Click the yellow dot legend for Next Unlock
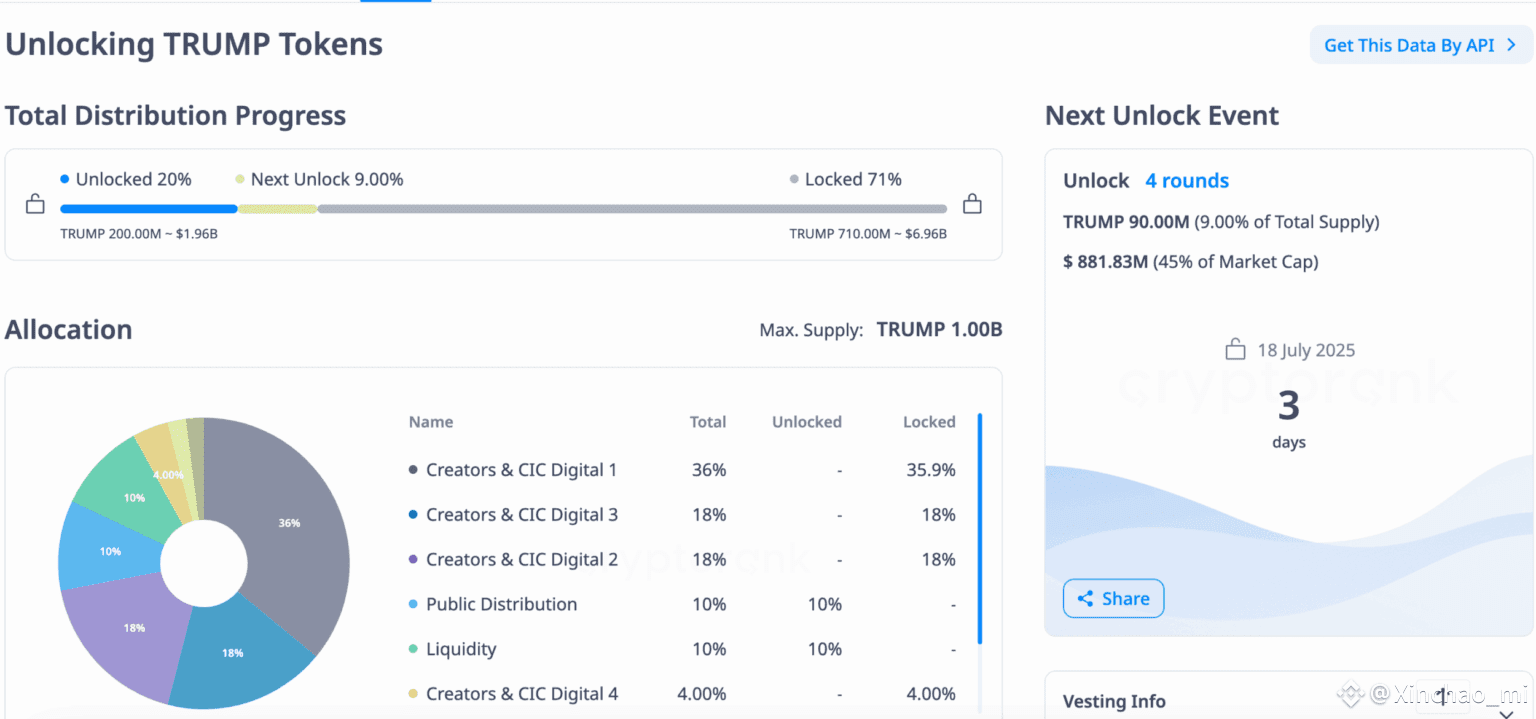This screenshot has height=719, width=1536. point(240,180)
